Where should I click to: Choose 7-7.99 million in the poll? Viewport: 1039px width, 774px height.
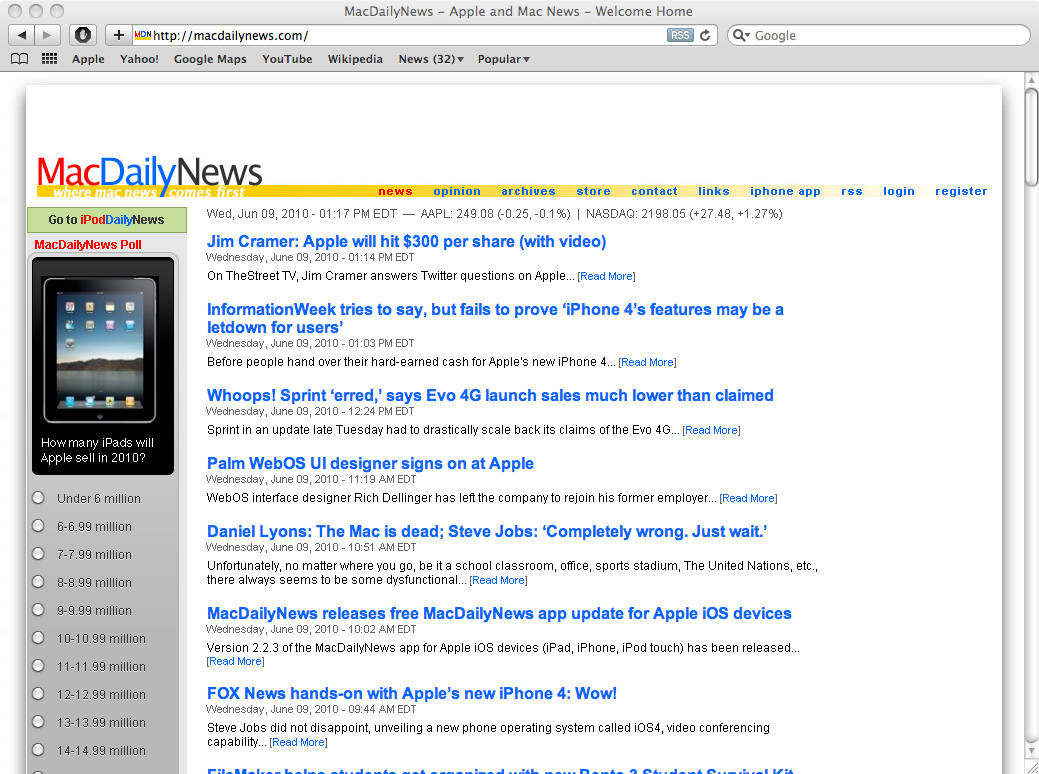pyautogui.click(x=38, y=553)
